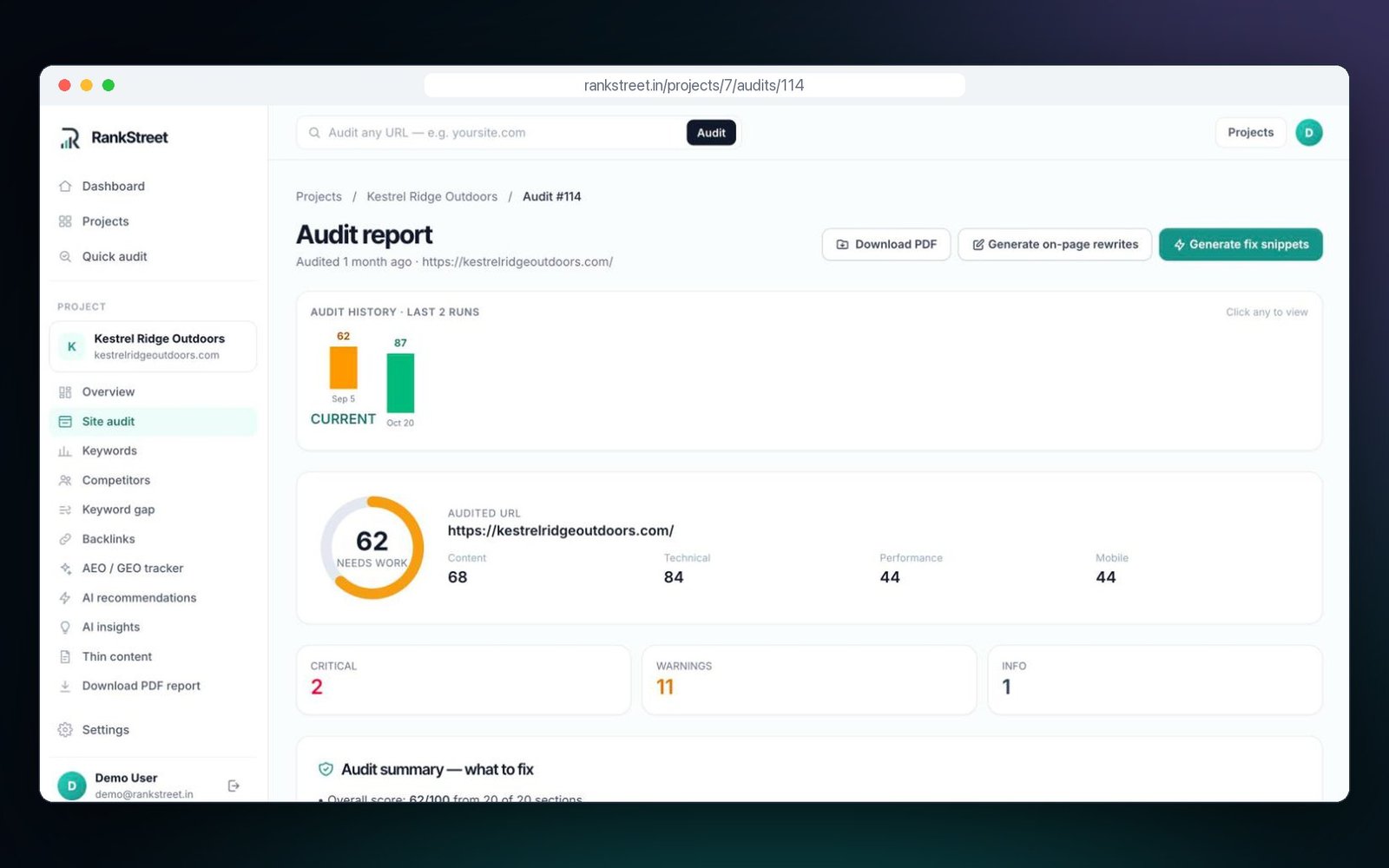Click the dark Audit button
Screen dimensions: 1389x868
click(711, 133)
